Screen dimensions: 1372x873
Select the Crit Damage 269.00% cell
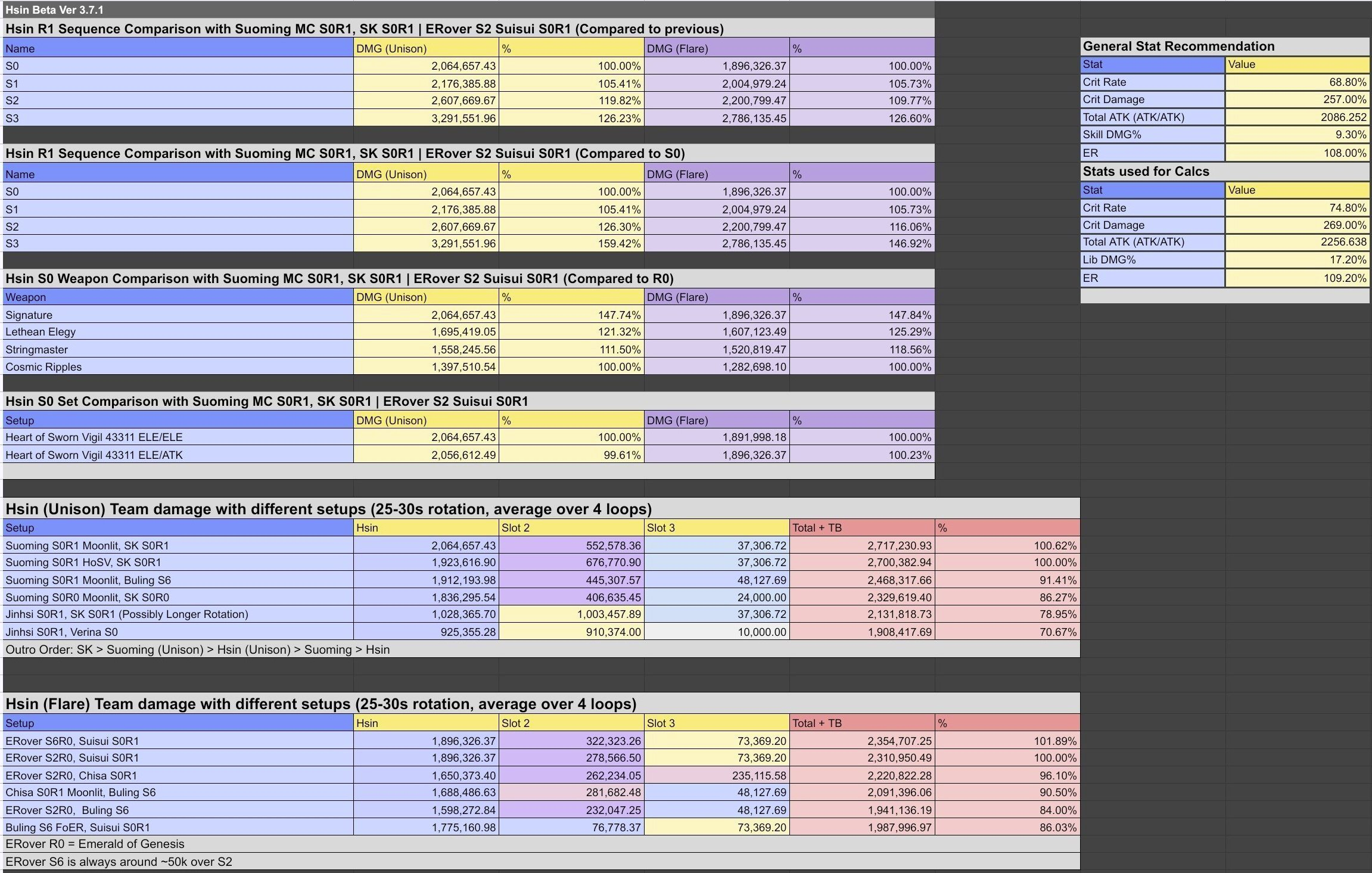tap(1298, 225)
